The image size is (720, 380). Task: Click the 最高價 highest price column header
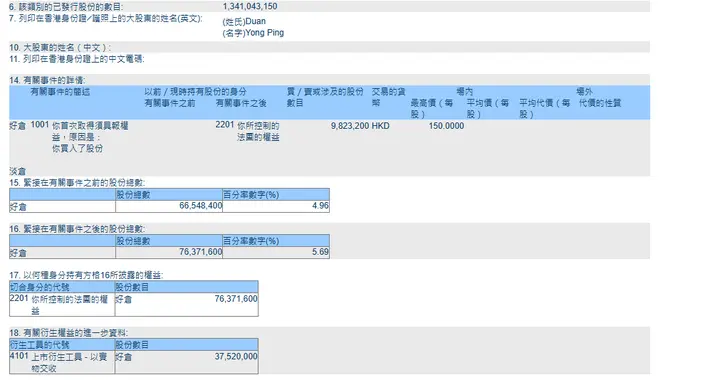pos(432,108)
